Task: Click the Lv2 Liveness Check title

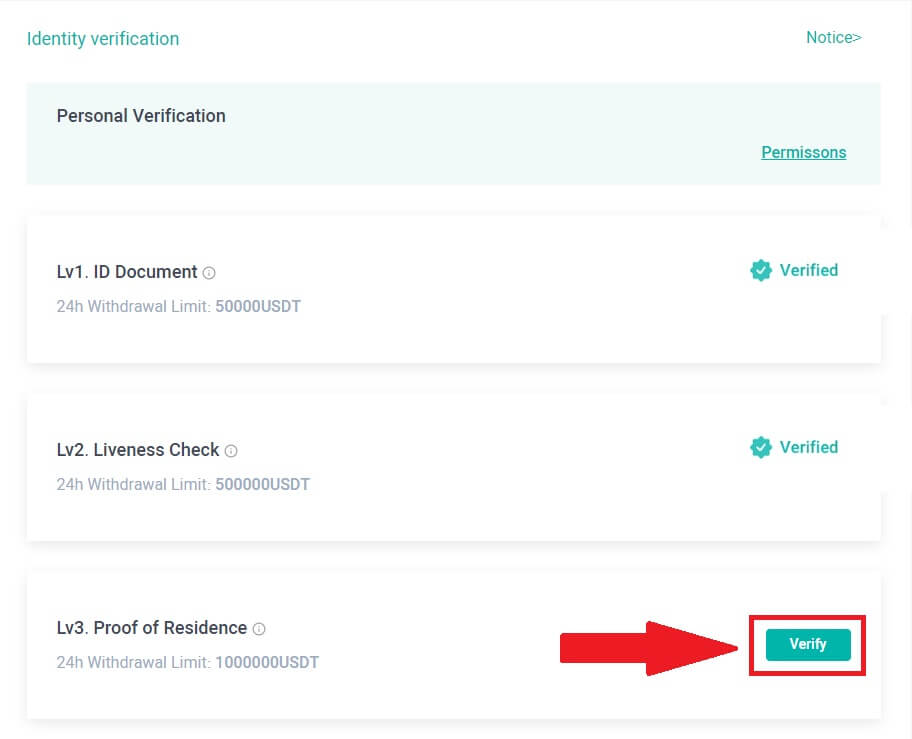Action: 136,450
